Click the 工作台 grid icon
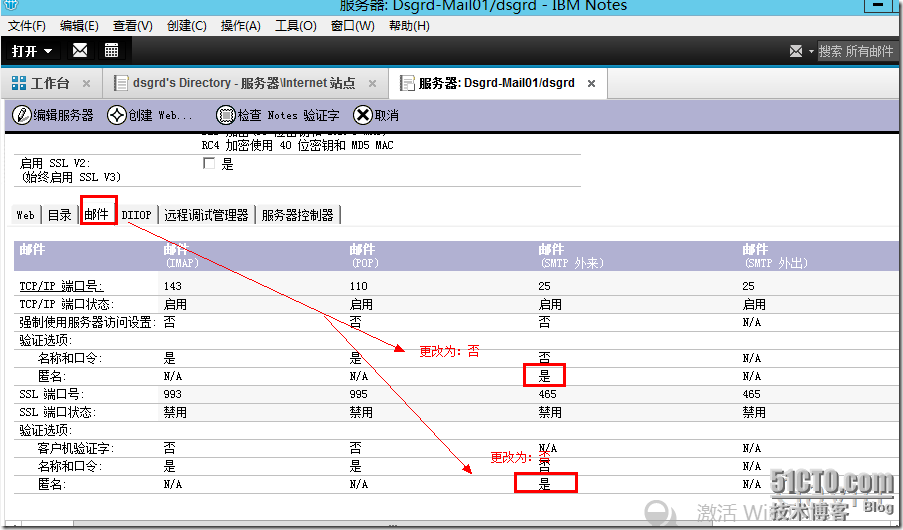This screenshot has height=530, width=903. tap(18, 83)
